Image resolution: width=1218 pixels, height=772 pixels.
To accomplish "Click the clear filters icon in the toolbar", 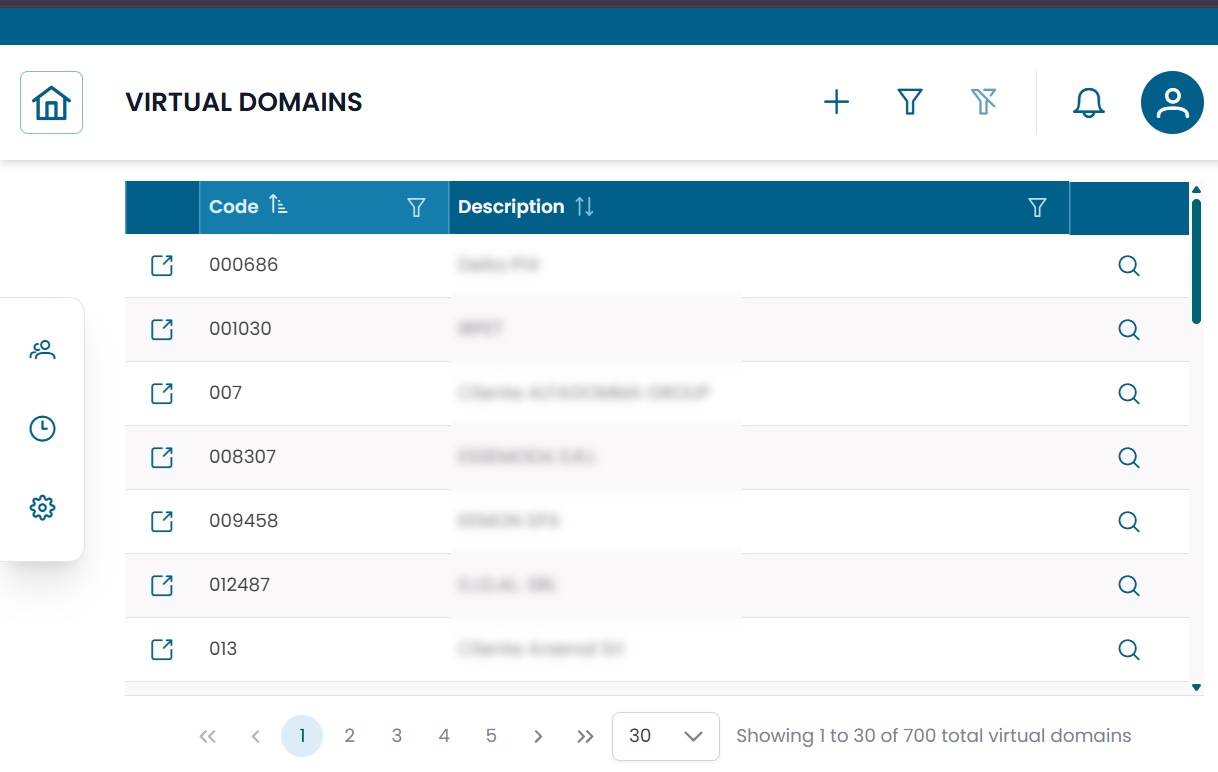I will point(984,102).
